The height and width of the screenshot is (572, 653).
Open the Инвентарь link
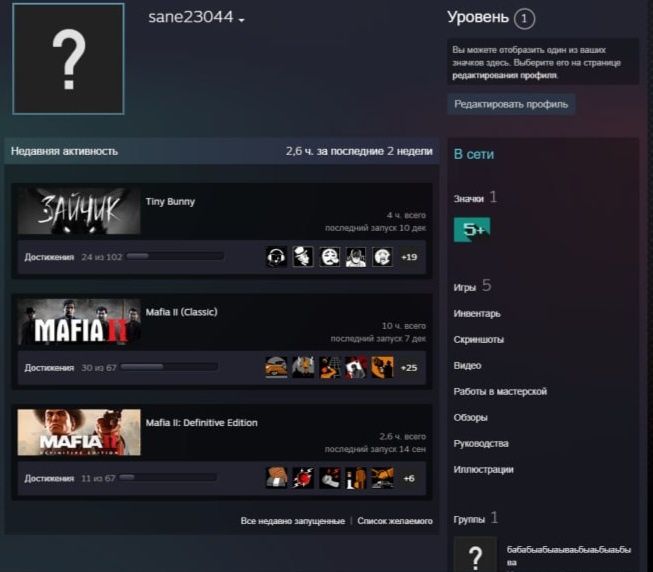click(477, 314)
